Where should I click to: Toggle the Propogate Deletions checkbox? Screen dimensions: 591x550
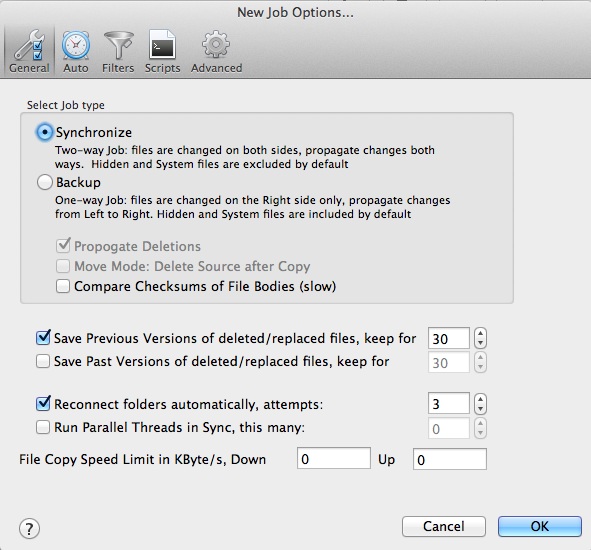[x=63, y=246]
